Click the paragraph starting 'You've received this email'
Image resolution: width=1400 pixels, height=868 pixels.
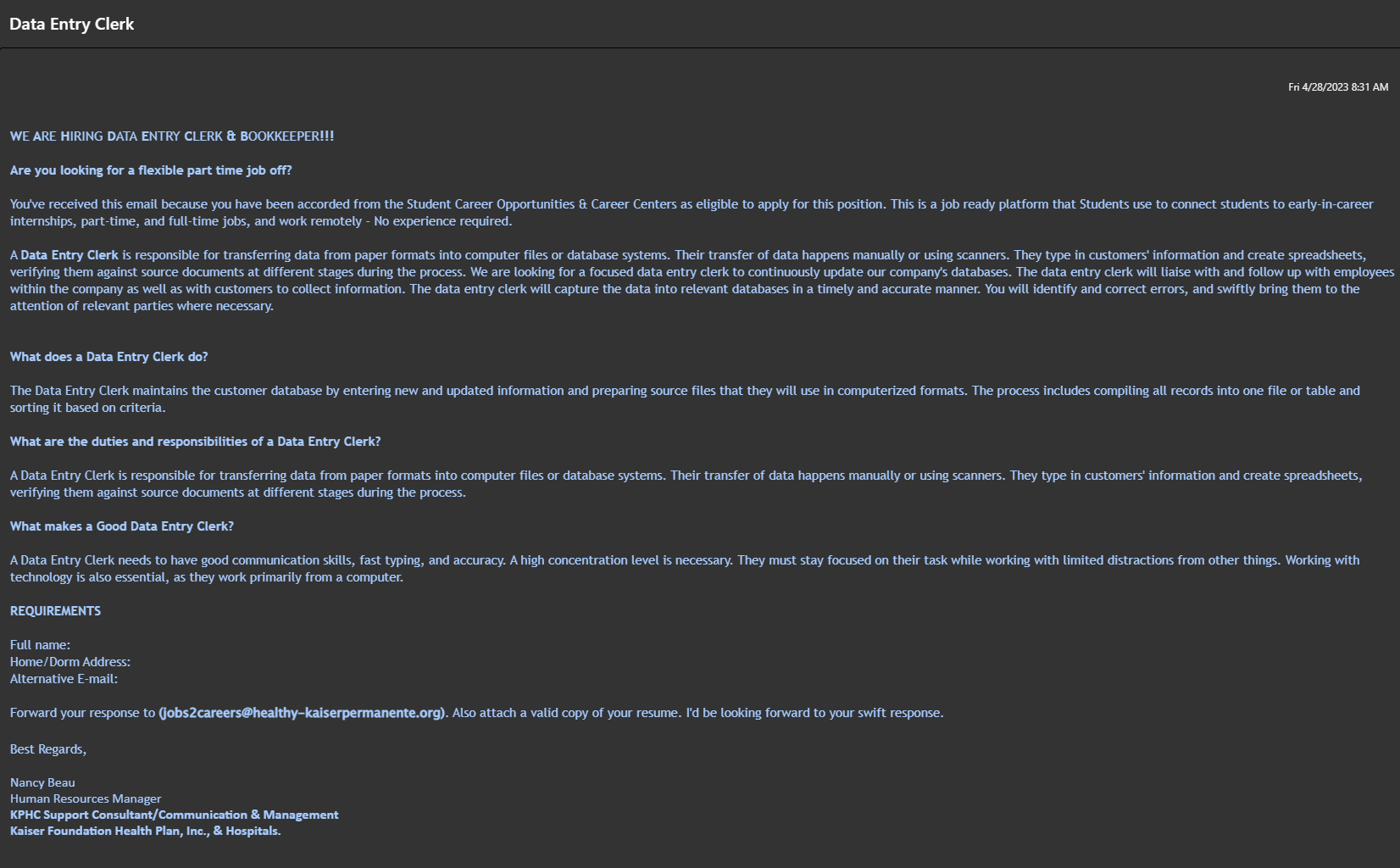pyautogui.click(x=692, y=213)
